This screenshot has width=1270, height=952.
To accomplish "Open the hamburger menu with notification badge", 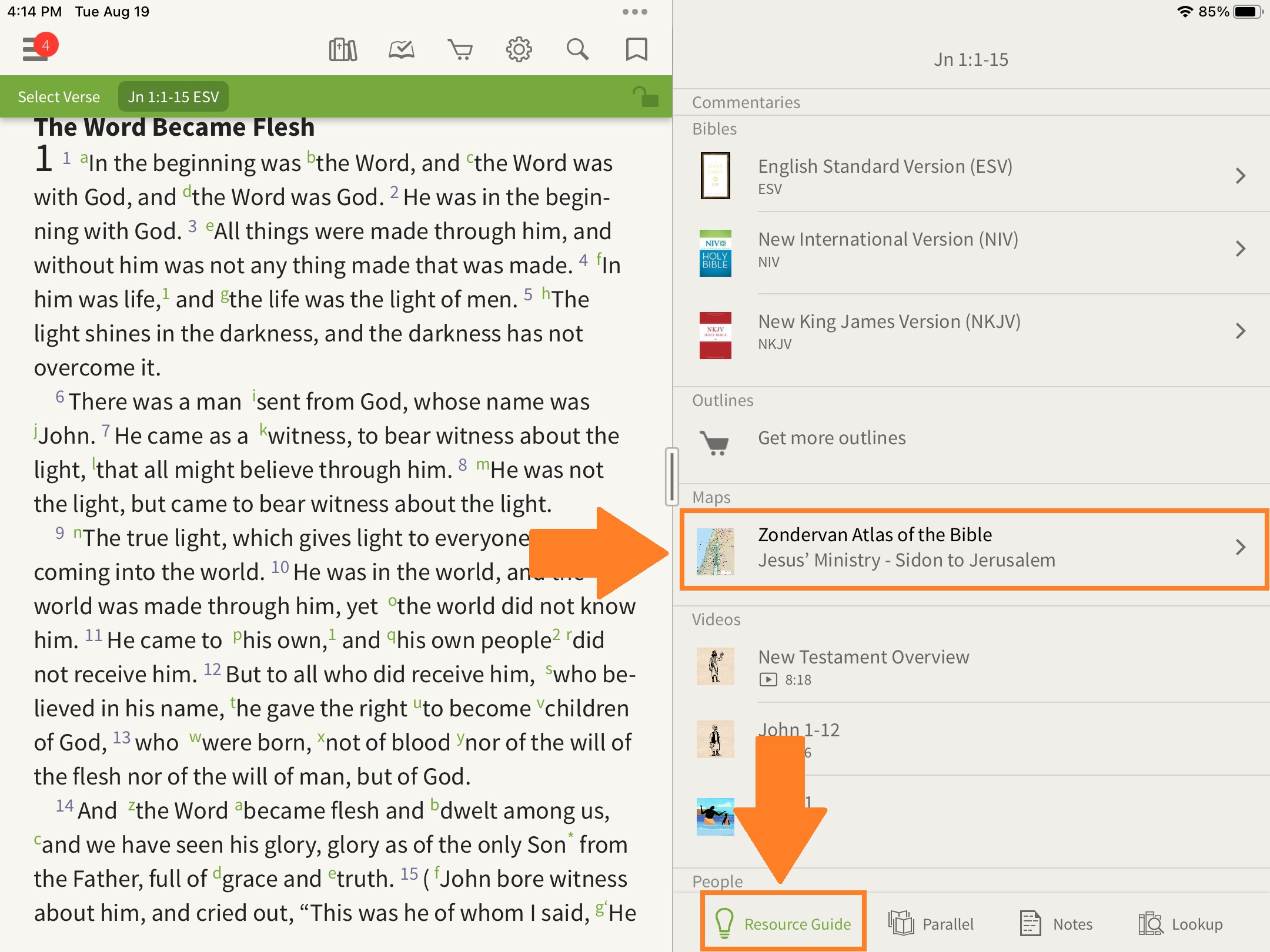I will coord(36,48).
